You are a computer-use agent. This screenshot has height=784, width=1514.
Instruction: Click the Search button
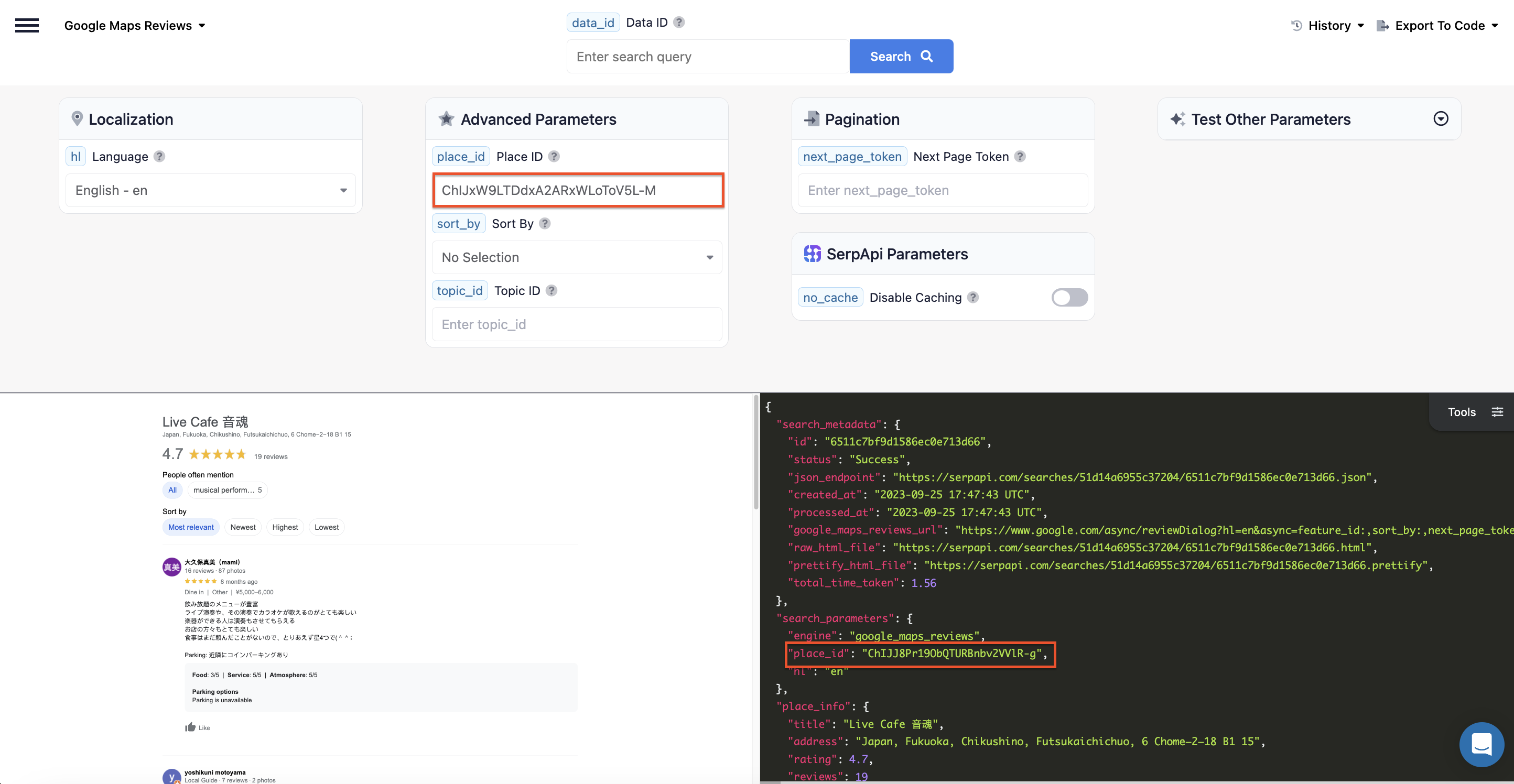tap(901, 56)
